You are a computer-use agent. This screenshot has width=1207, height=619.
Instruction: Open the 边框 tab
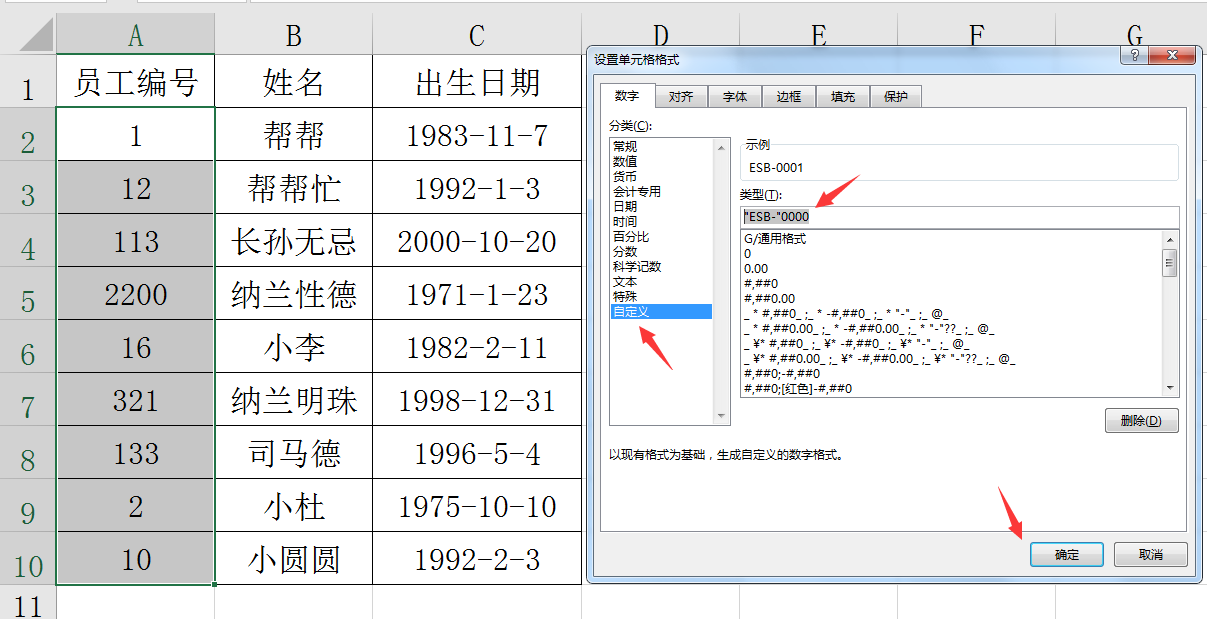[x=789, y=97]
